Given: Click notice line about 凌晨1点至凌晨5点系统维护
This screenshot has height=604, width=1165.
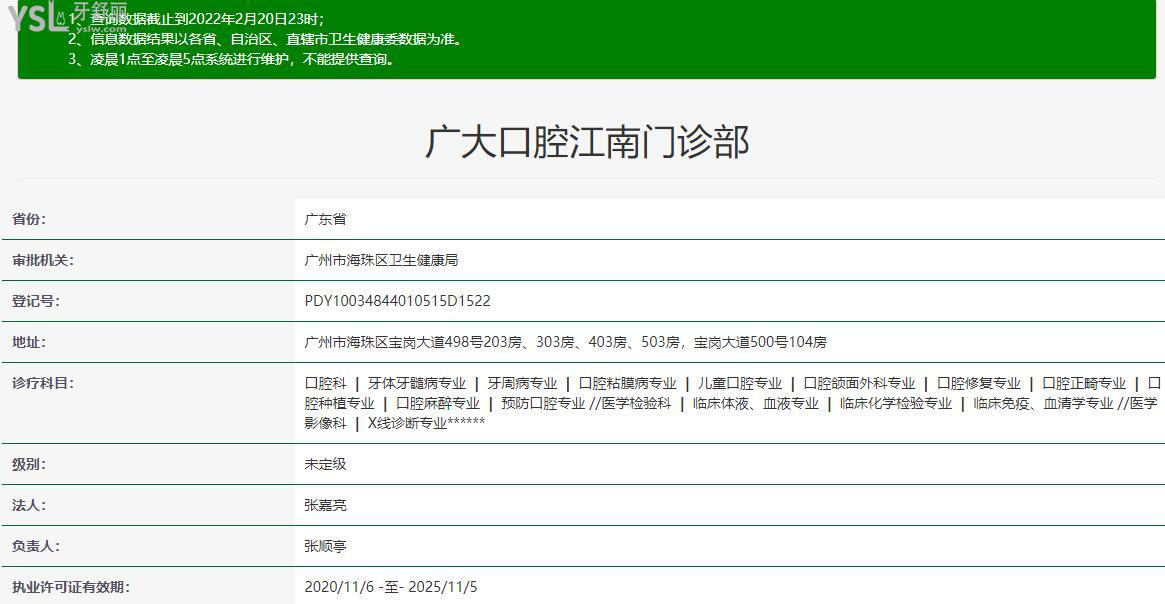Looking at the screenshot, I should (x=232, y=59).
